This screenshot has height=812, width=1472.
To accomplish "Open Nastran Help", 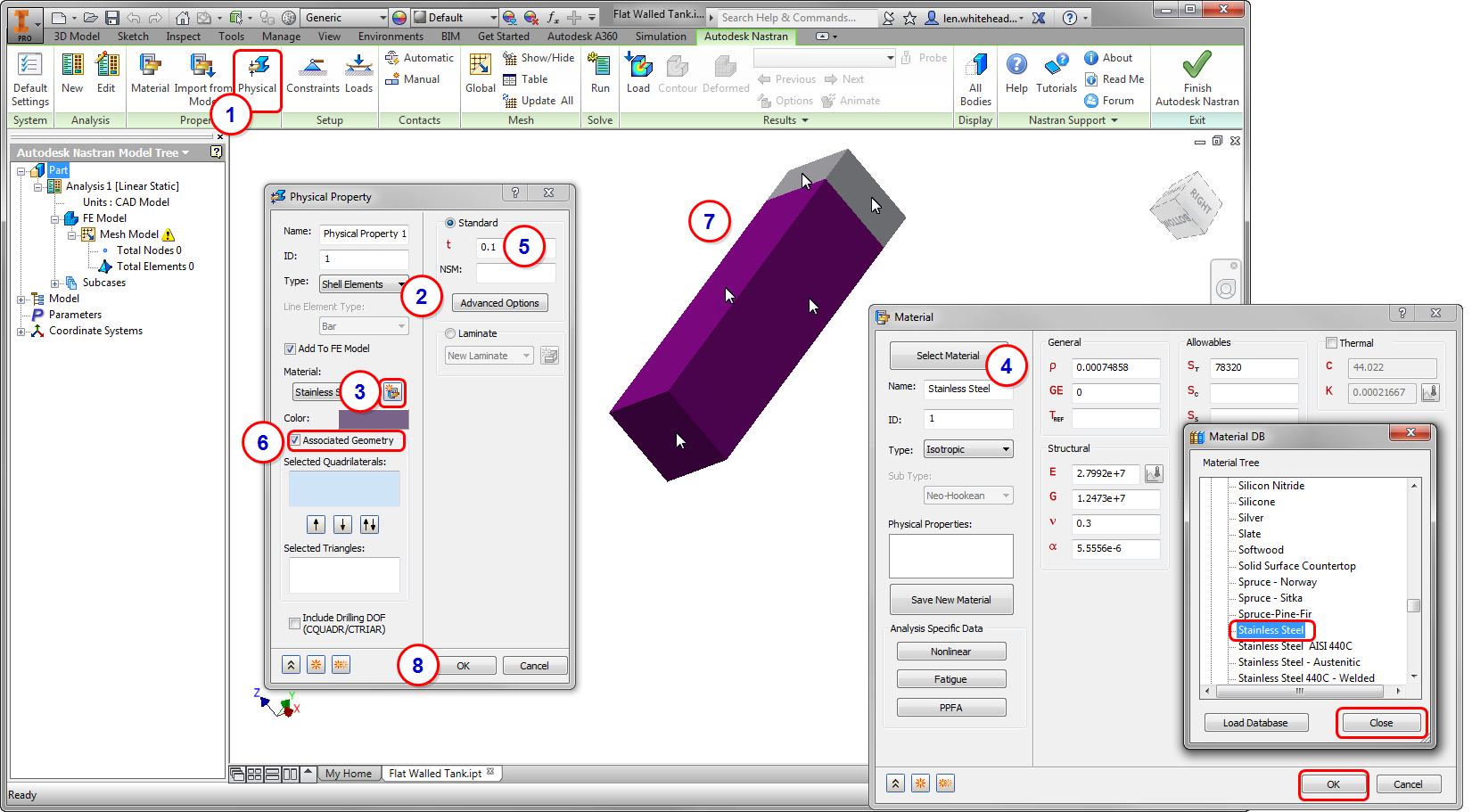I will [x=1016, y=73].
